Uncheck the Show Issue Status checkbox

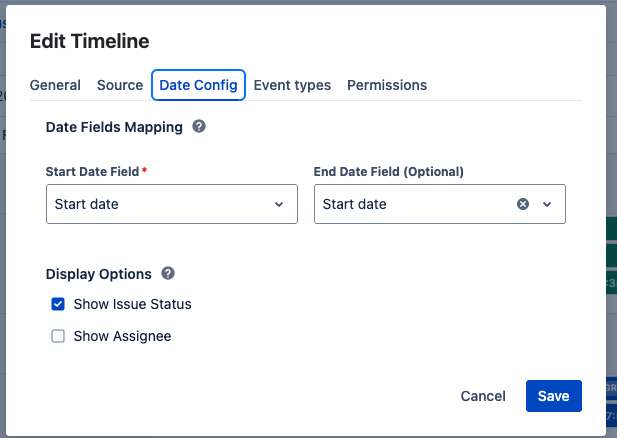coord(58,304)
